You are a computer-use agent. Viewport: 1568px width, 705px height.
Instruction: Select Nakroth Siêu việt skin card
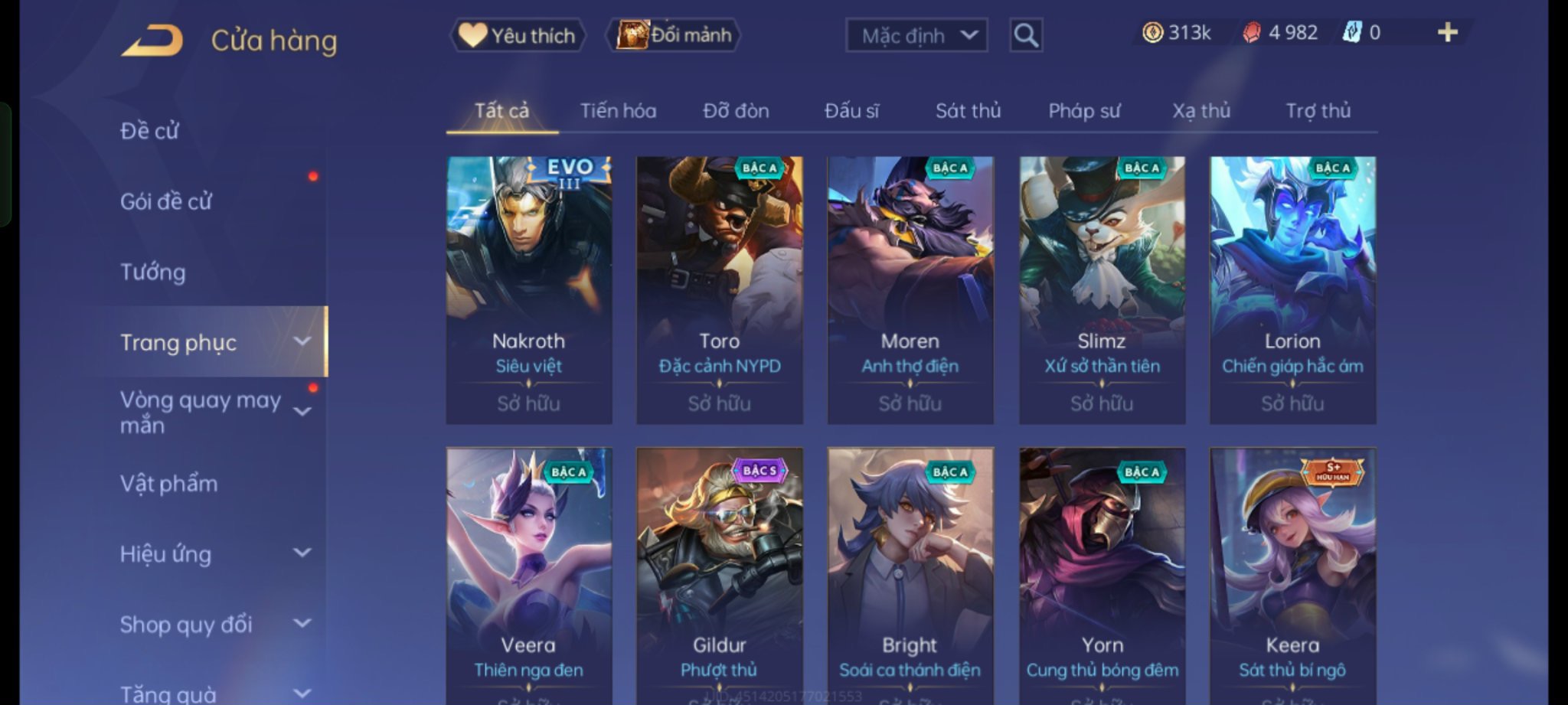pyautogui.click(x=529, y=290)
